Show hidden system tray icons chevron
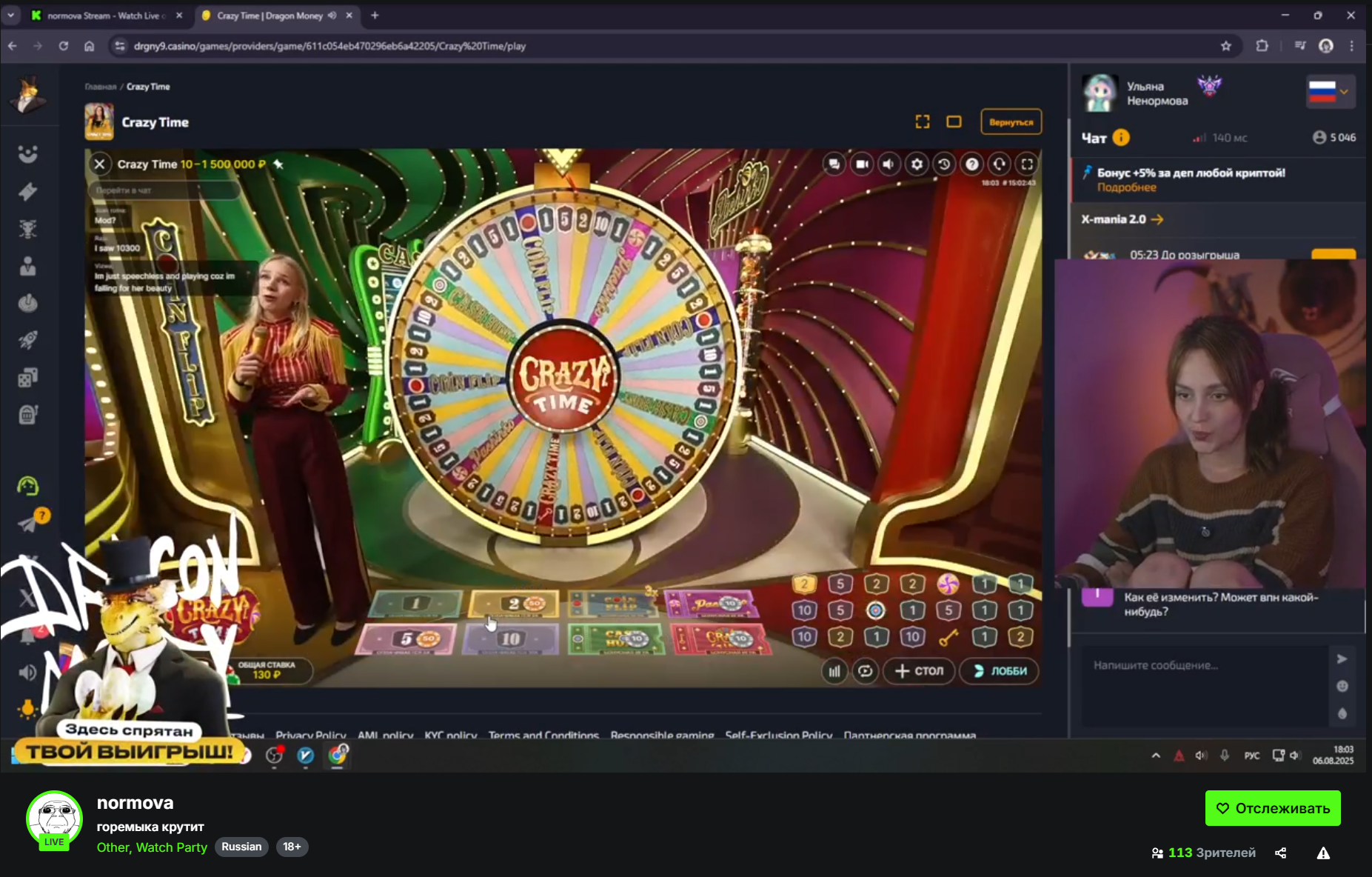Image resolution: width=1372 pixels, height=877 pixels. [1156, 756]
